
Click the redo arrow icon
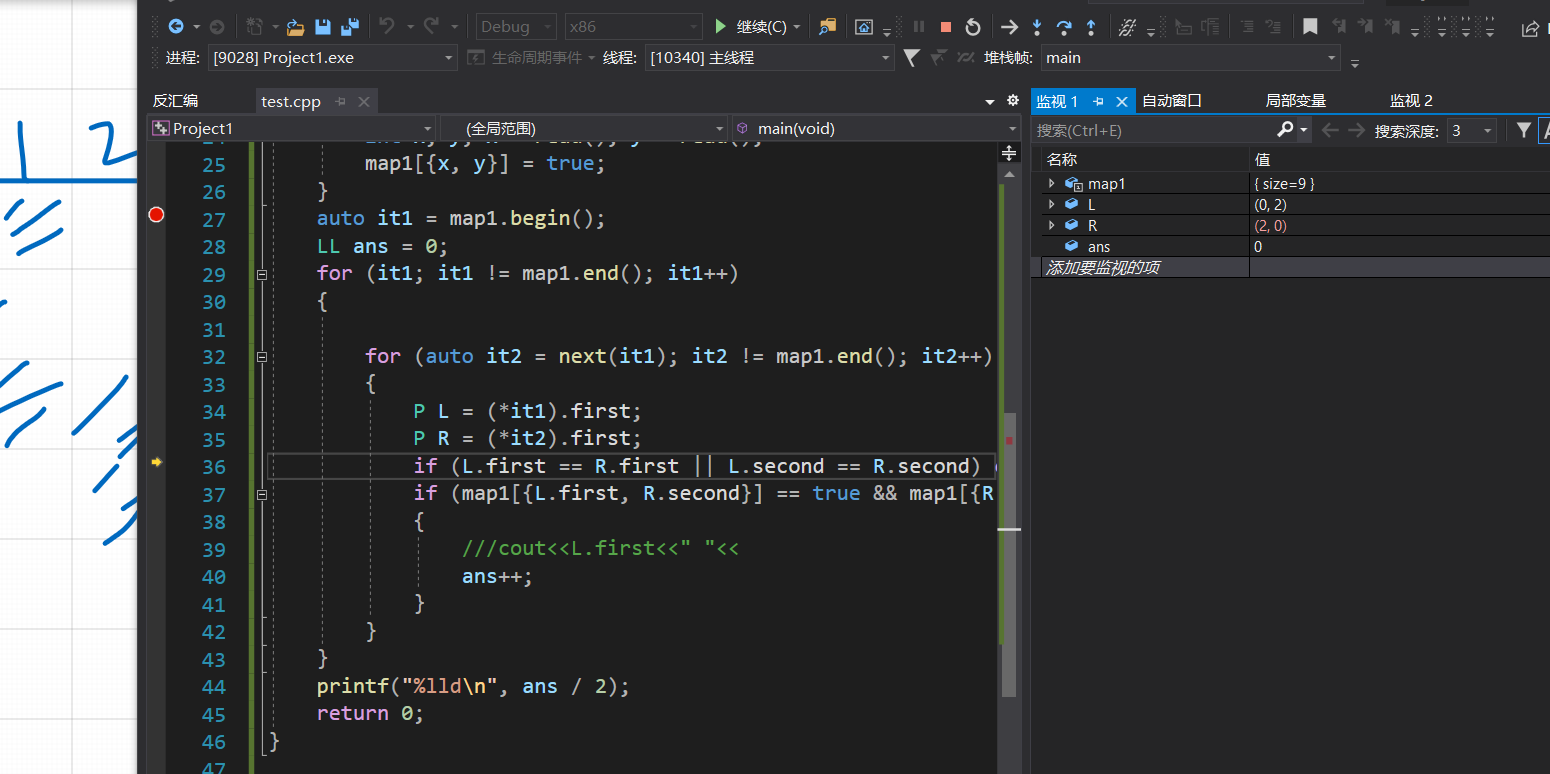pos(432,27)
